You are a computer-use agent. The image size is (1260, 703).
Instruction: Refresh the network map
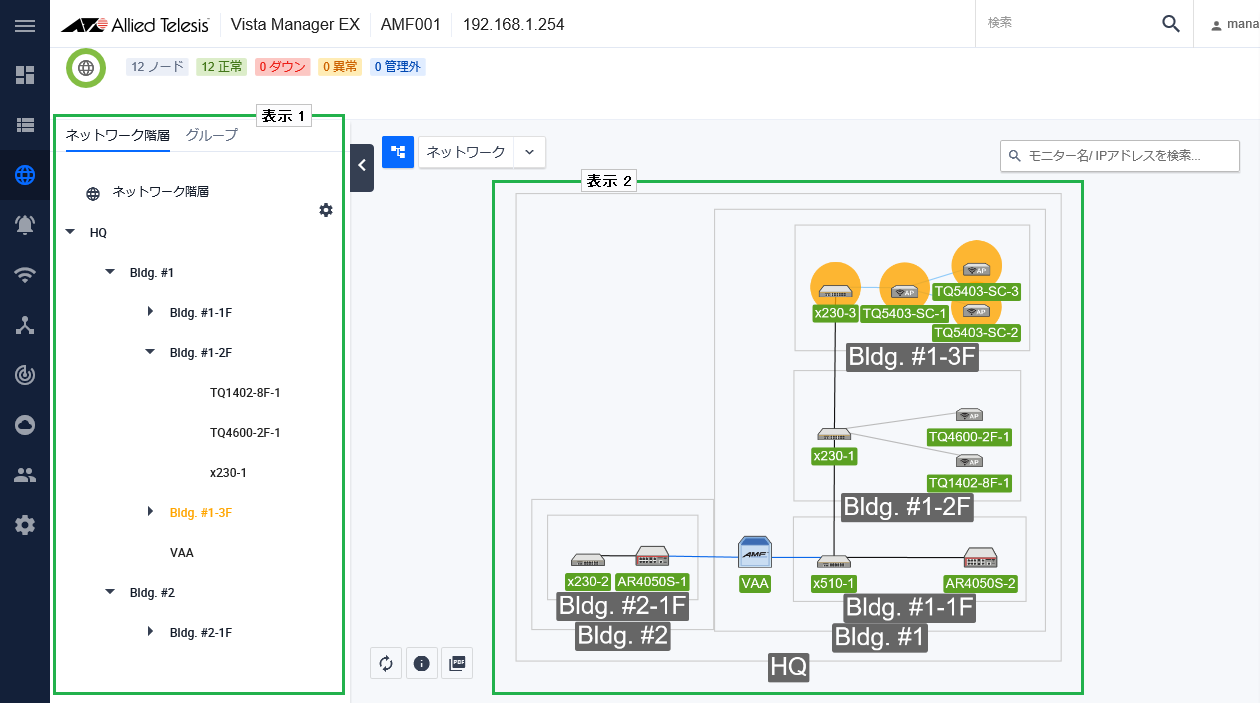pos(386,663)
